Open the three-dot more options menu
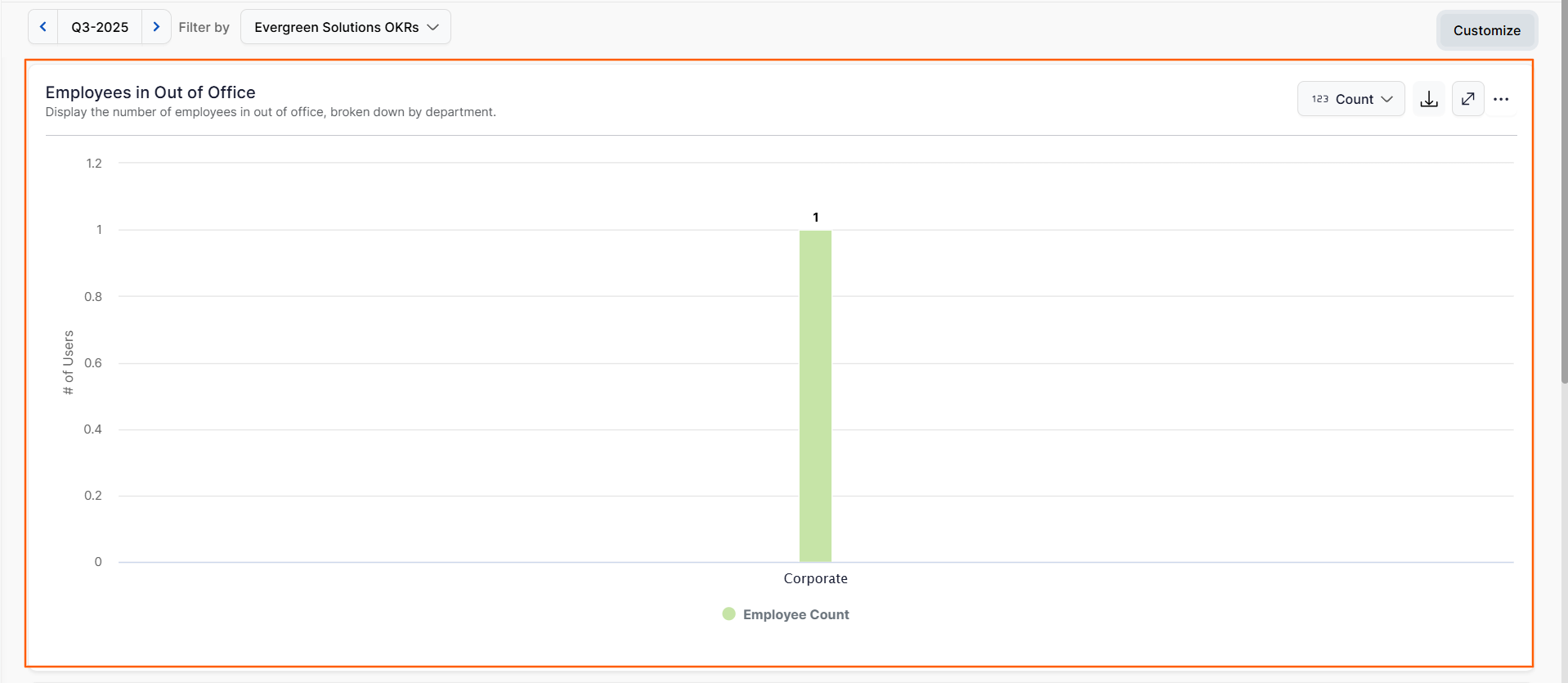Image resolution: width=1568 pixels, height=683 pixels. click(x=1501, y=99)
